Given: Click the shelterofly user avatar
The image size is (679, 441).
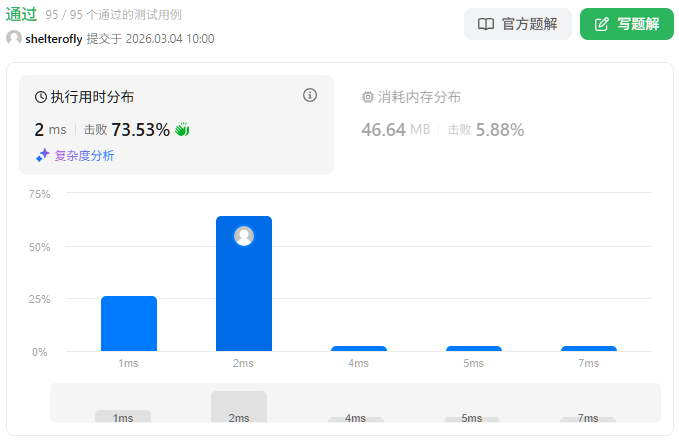Looking at the screenshot, I should (x=14, y=38).
